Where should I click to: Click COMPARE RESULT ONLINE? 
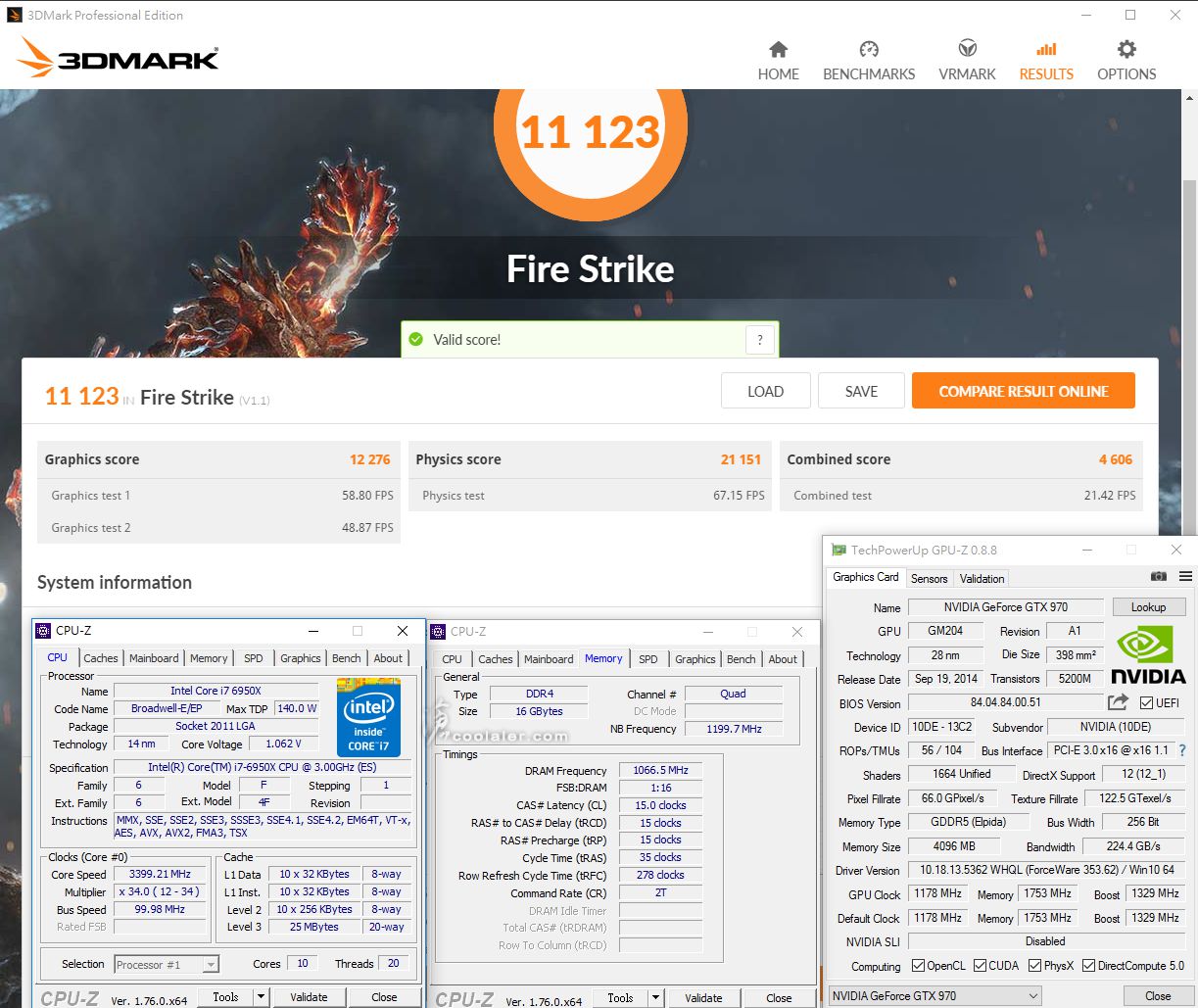point(1024,391)
